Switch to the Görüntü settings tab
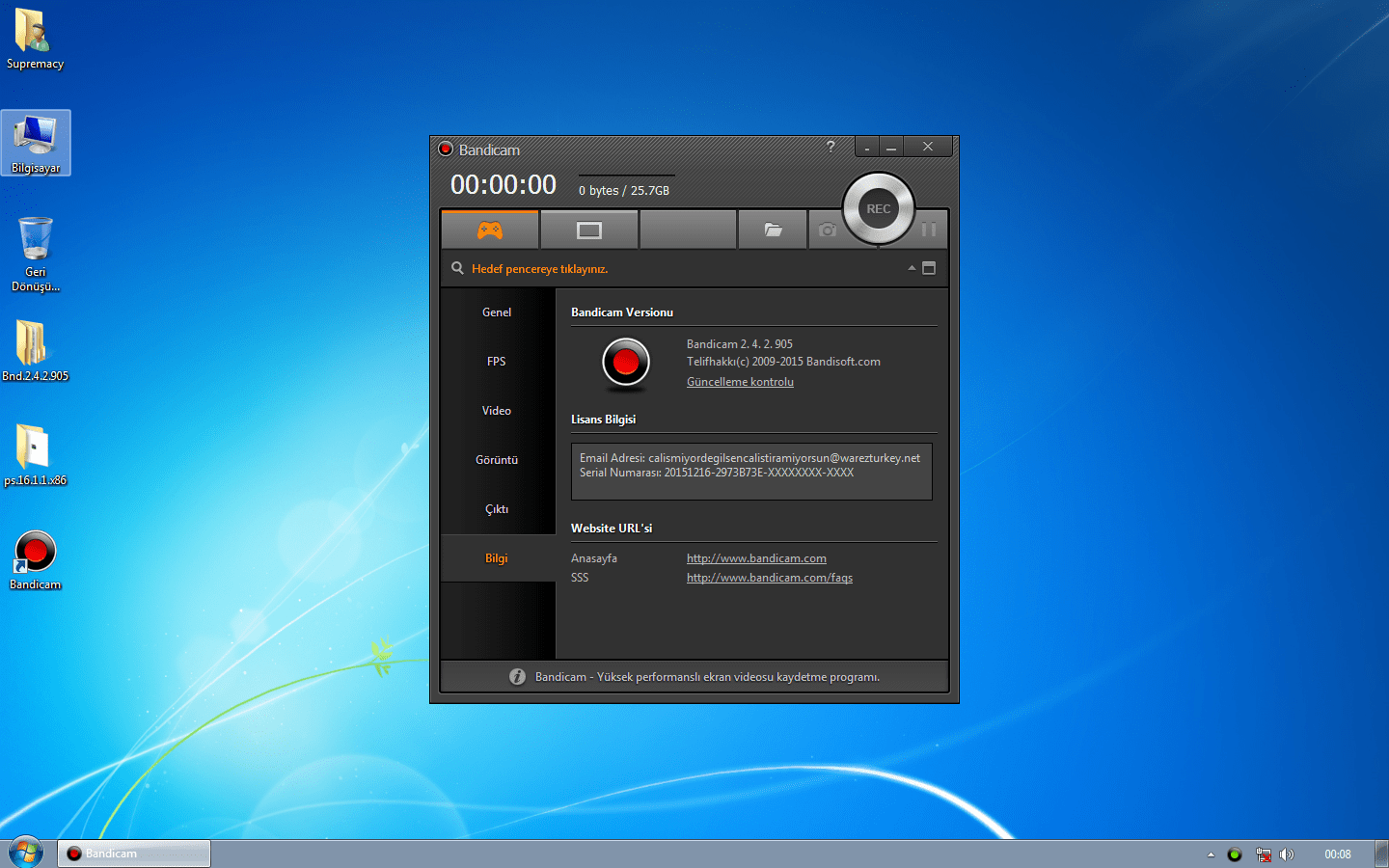Screen dimensions: 1389x868 click(498, 460)
